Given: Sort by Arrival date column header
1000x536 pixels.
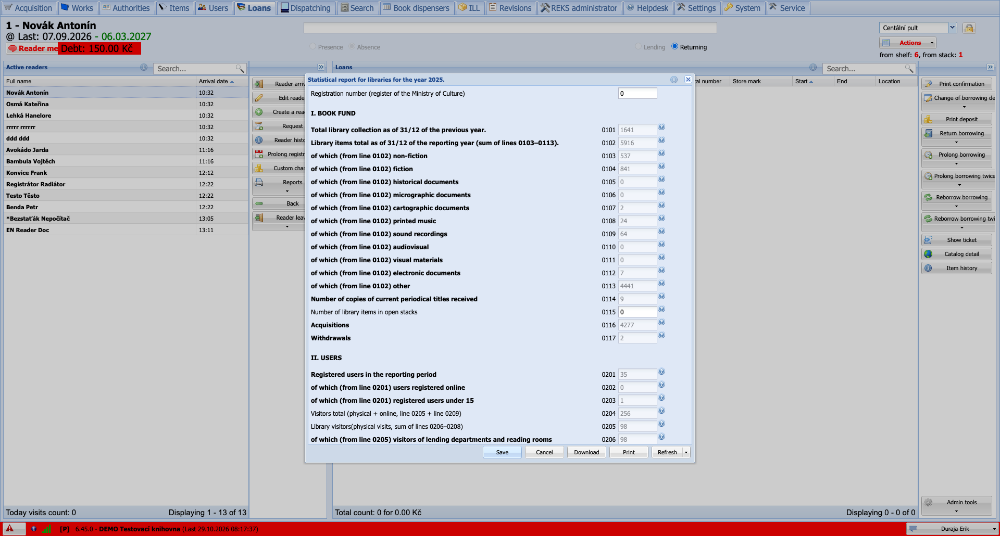Looking at the screenshot, I should [x=222, y=81].
